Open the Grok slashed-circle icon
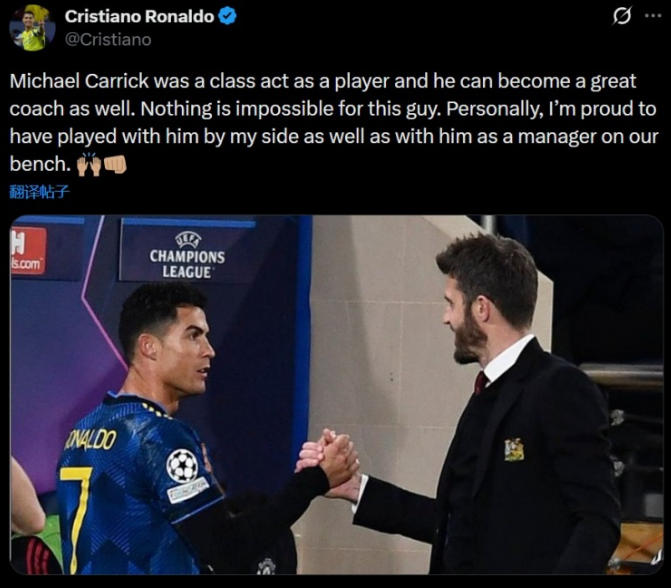 [621, 16]
